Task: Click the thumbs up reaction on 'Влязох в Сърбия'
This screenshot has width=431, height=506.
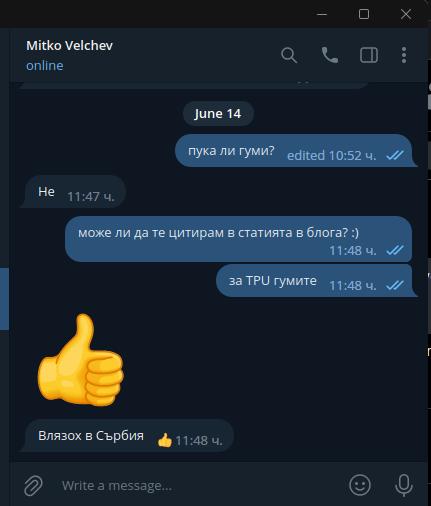Action: [x=165, y=440]
